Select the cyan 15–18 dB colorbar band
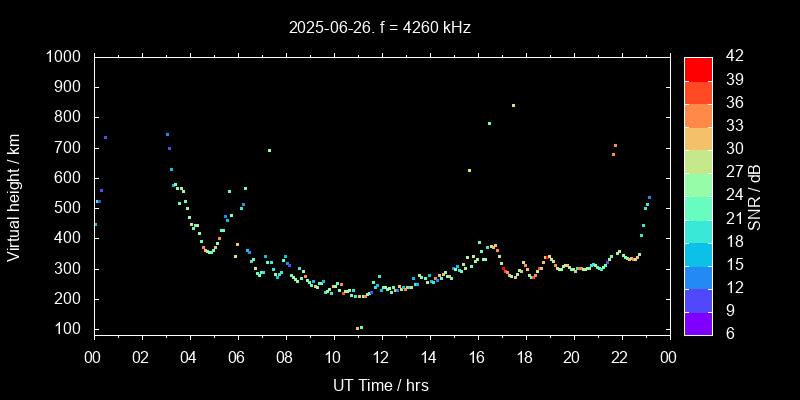Screen dimensions: 800x400 (698, 254)
